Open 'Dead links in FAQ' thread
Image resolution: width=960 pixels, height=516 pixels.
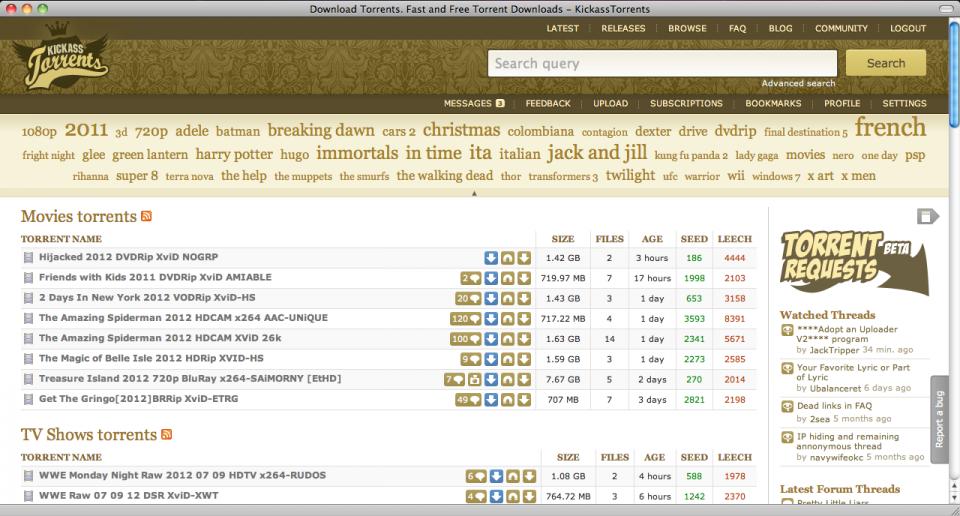click(834, 406)
